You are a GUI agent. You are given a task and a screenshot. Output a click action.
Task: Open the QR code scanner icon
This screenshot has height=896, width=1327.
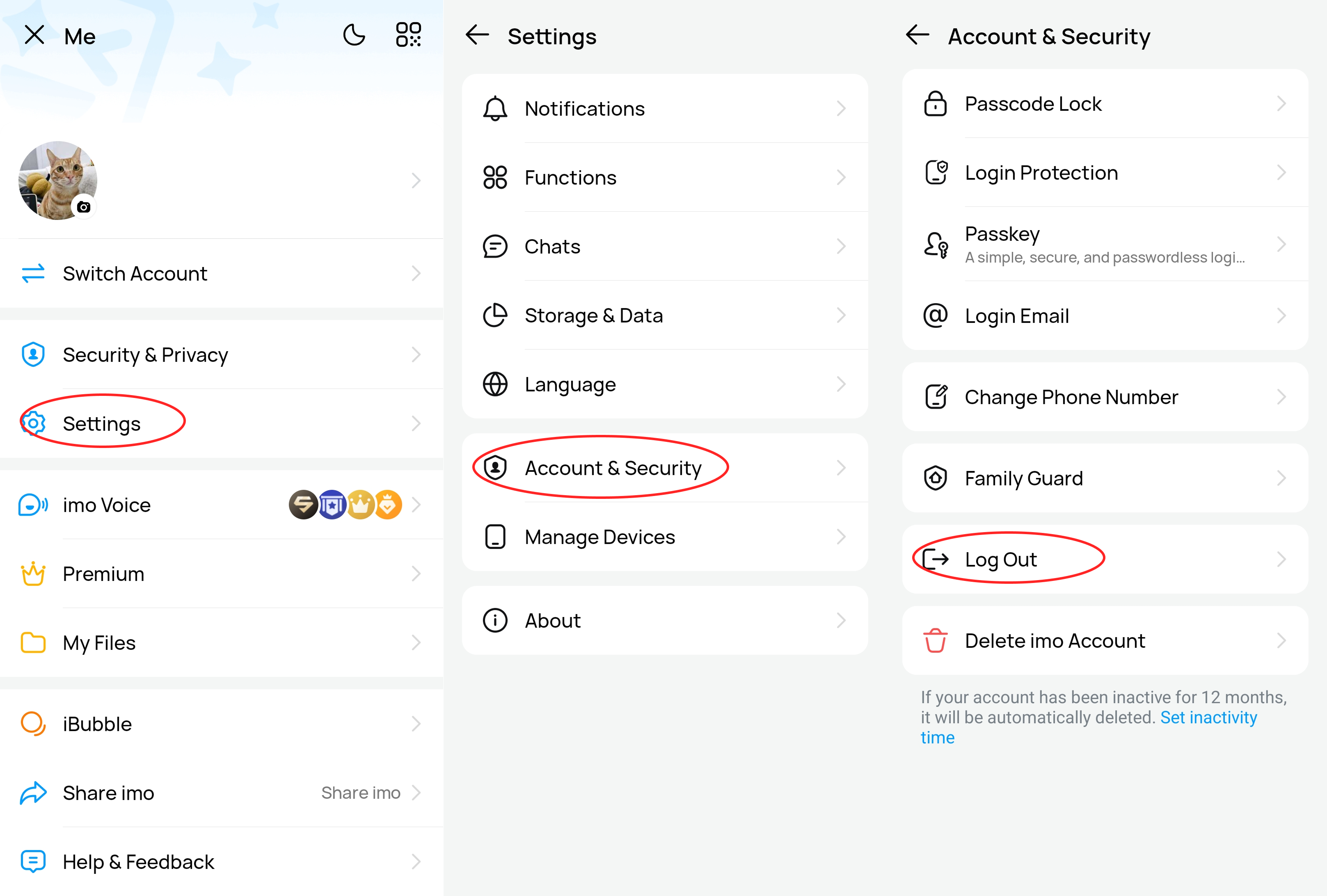409,35
